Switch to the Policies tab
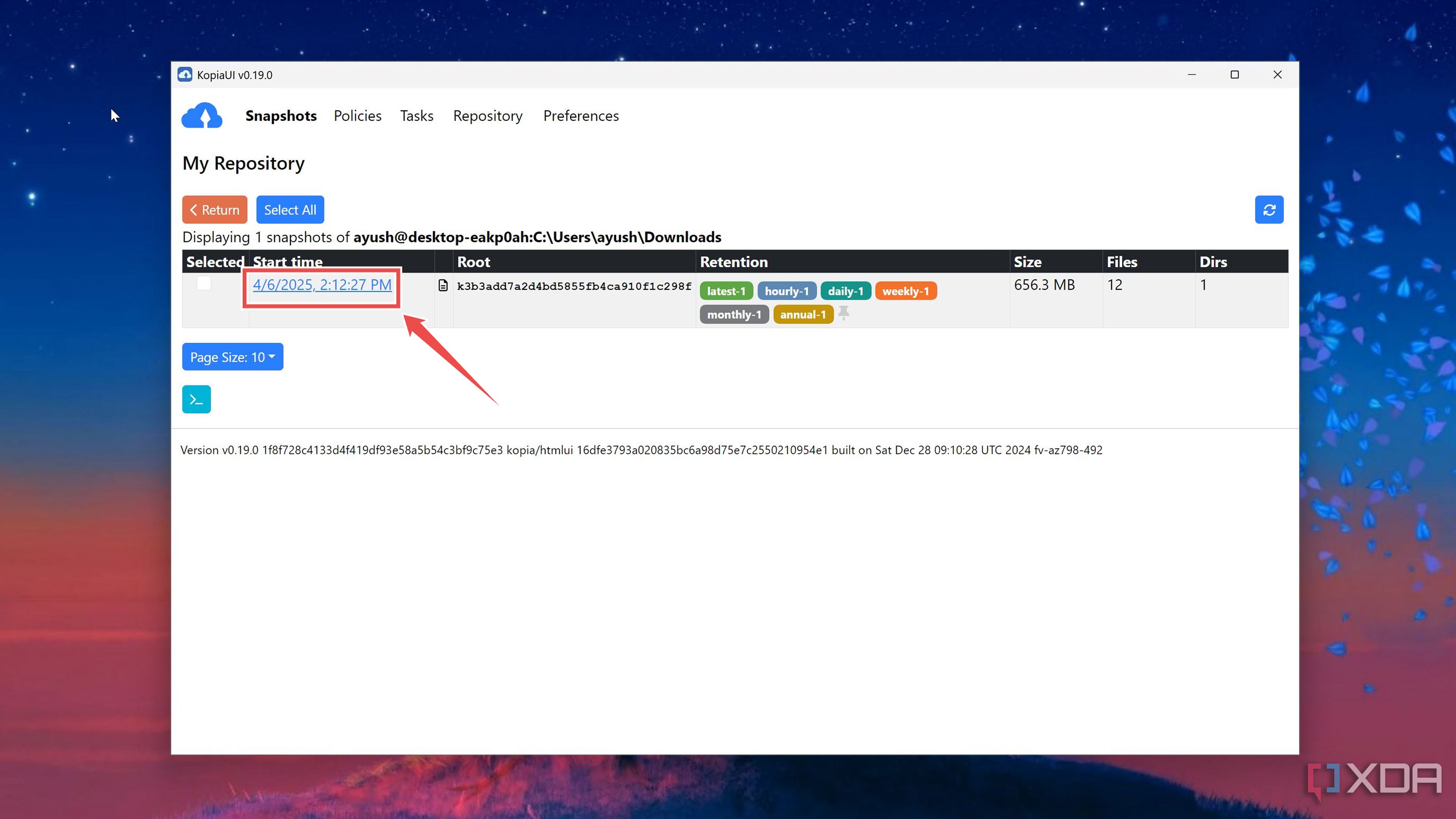Screen dimensions: 1456x819 coord(357,115)
